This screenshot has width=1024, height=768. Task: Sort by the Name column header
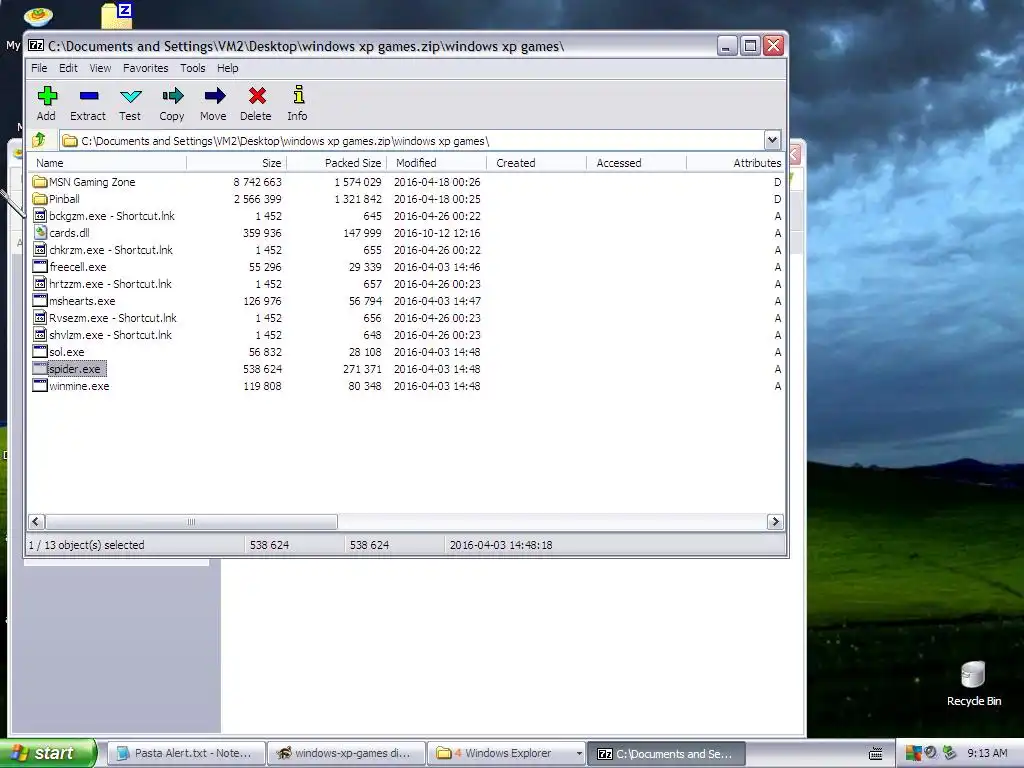point(108,163)
